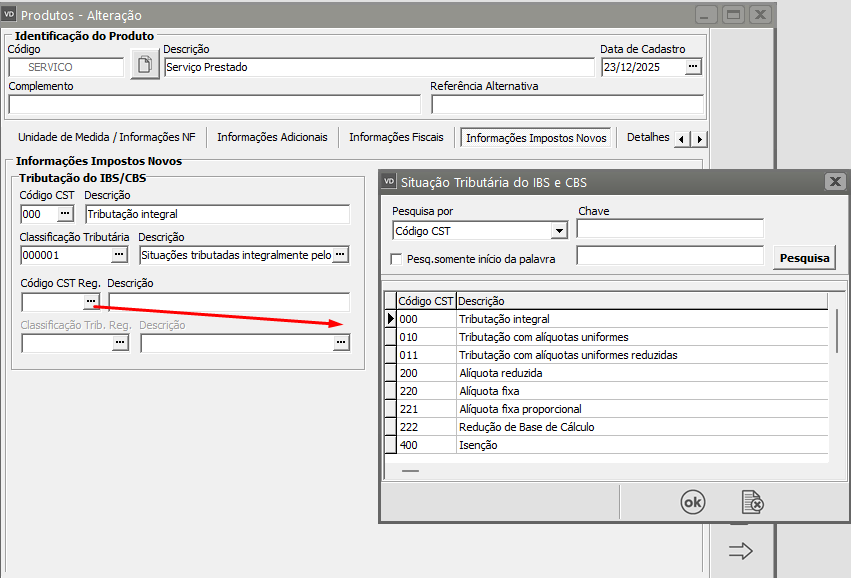Click the right arrow icon in side panel

(x=740, y=551)
